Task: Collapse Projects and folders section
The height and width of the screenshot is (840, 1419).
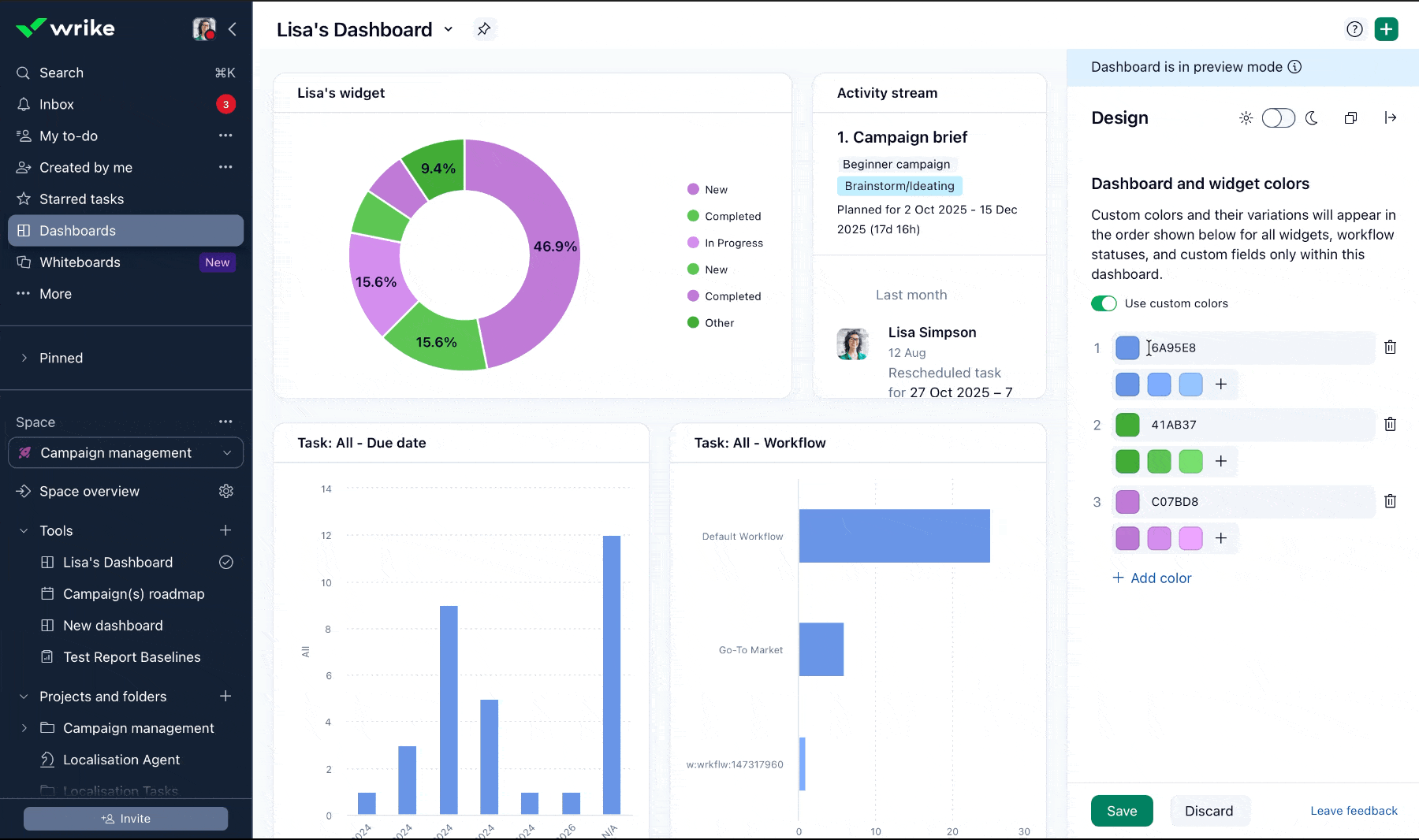Action: click(x=24, y=697)
